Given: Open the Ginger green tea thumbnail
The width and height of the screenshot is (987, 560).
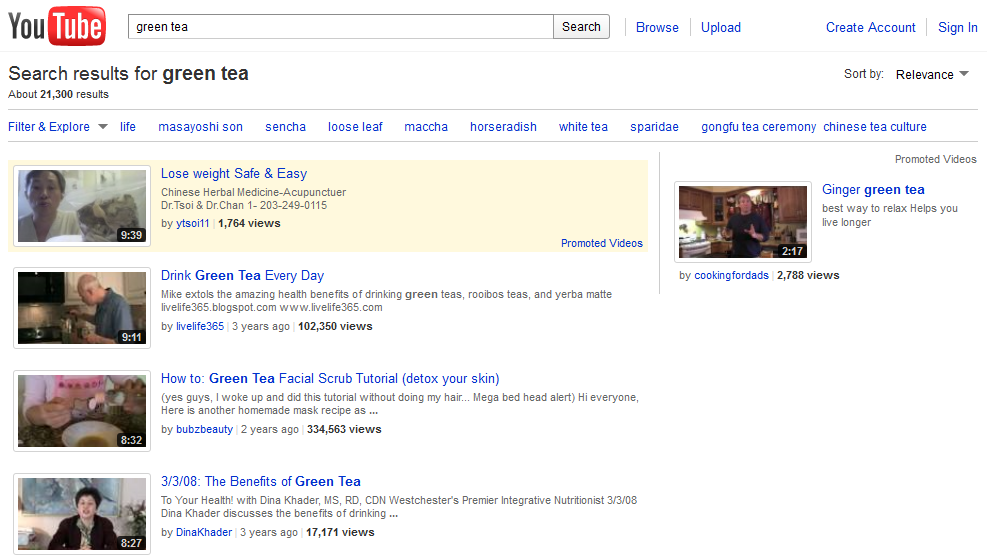Looking at the screenshot, I should pos(743,221).
